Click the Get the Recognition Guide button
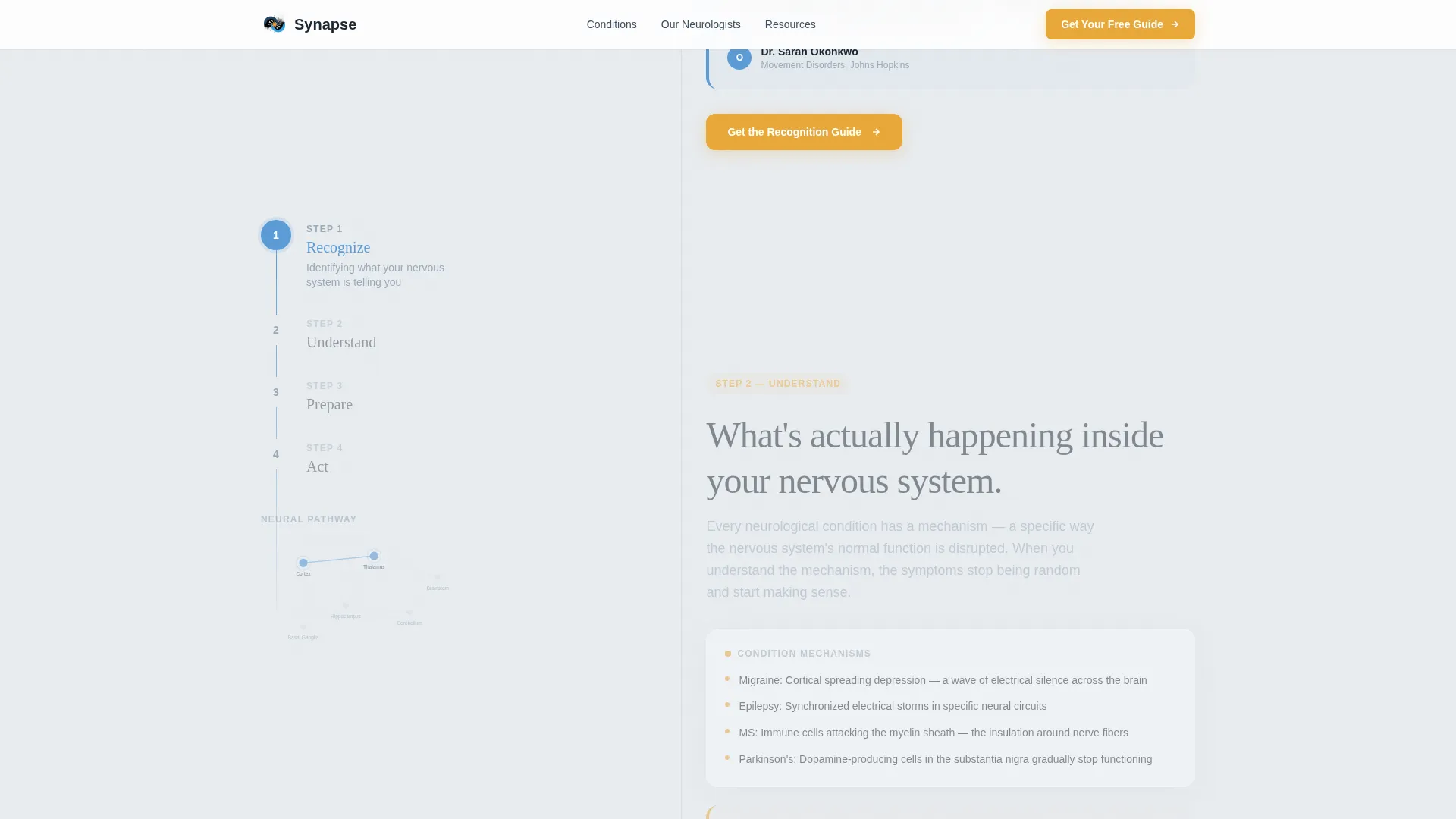 804,132
